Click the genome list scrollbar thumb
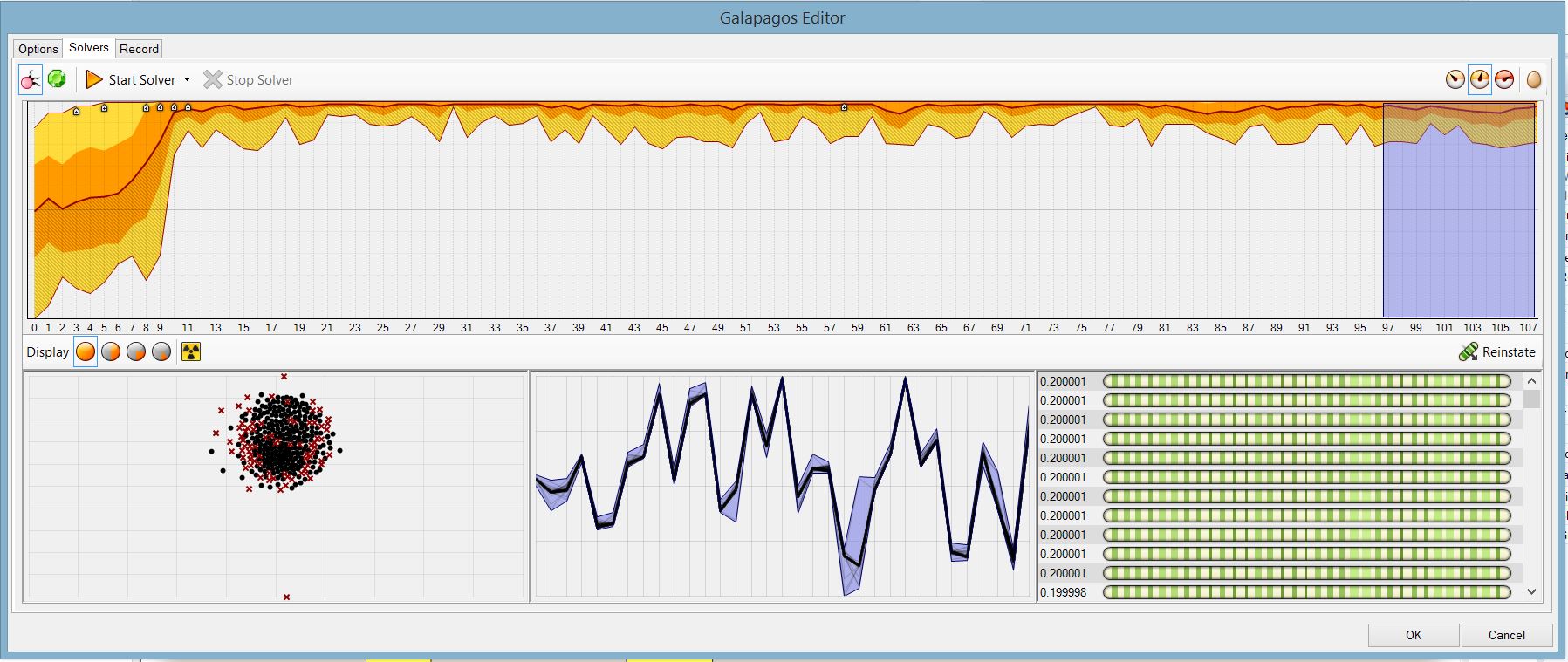 click(1531, 399)
